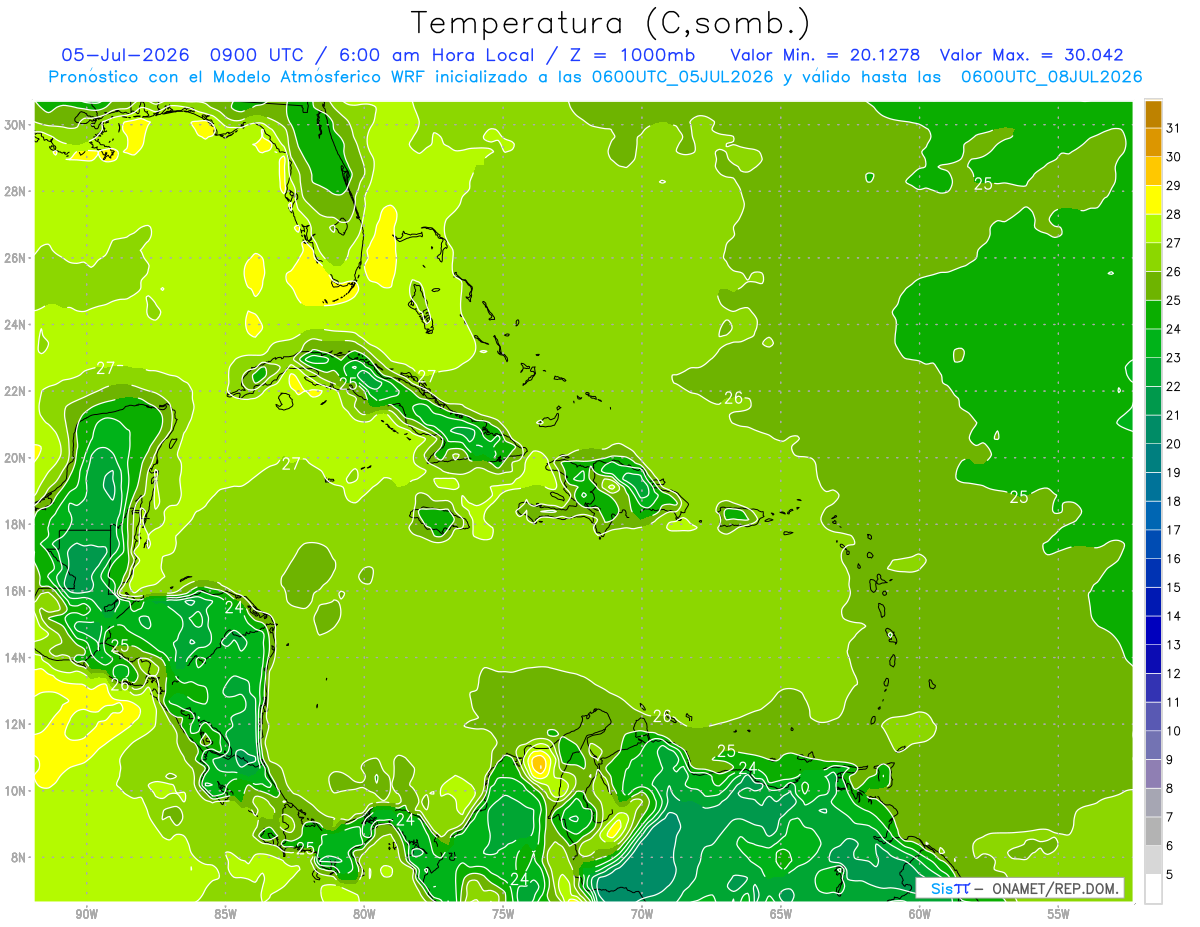
Task: Click the '65W' longitude axis label
Action: coord(781,914)
